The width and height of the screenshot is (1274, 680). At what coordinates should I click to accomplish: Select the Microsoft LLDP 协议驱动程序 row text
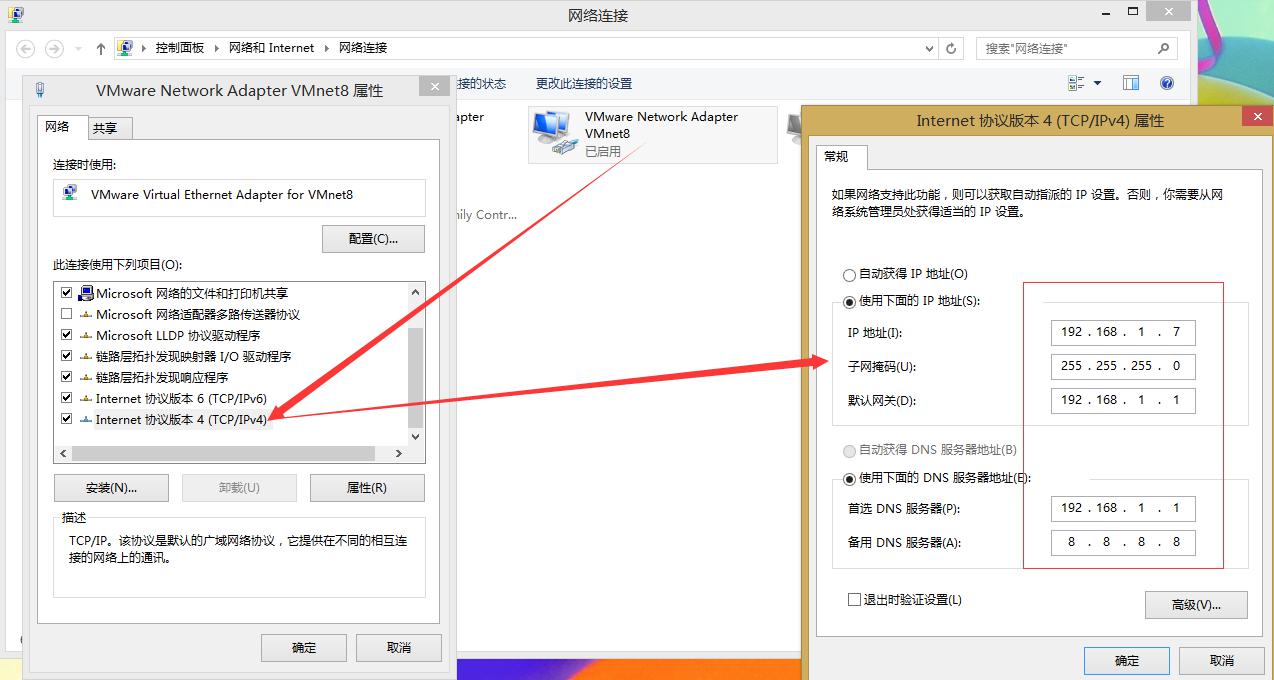(x=178, y=335)
